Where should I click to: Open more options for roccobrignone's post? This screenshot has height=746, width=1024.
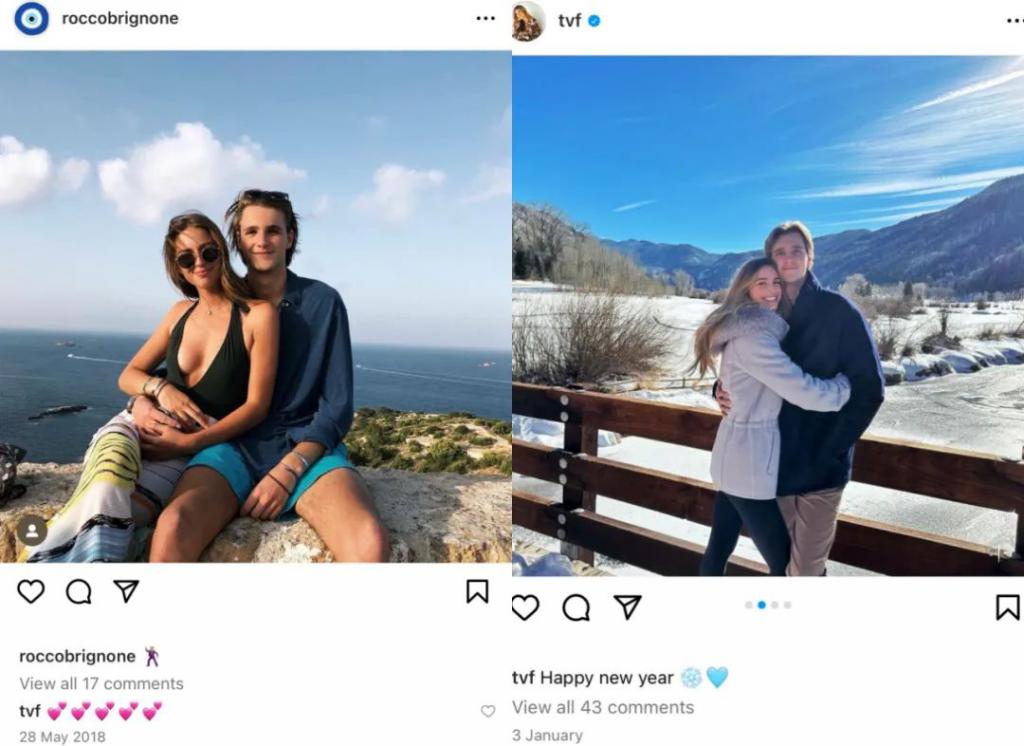[x=485, y=19]
